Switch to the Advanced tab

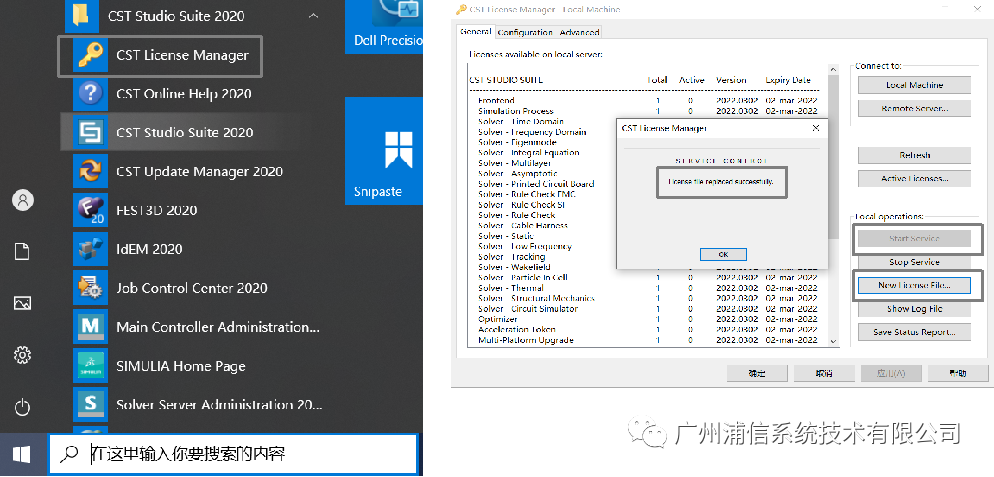[579, 32]
